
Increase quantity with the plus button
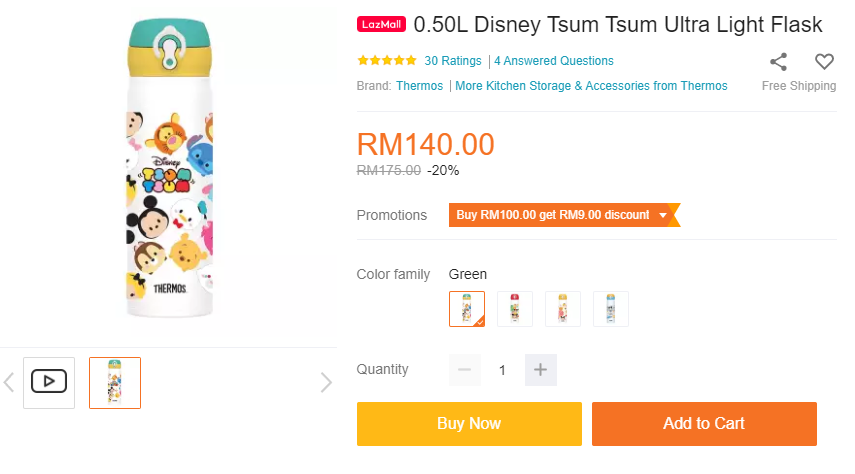click(x=540, y=370)
